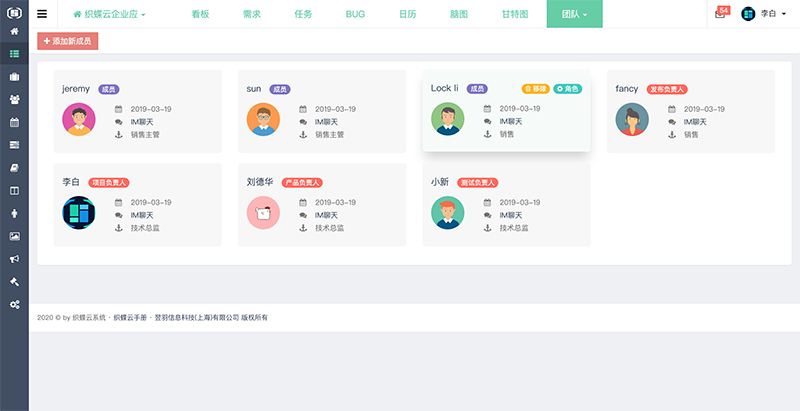This screenshot has width=800, height=411.
Task: Open IM聊天 for jeremy
Action: [142, 122]
